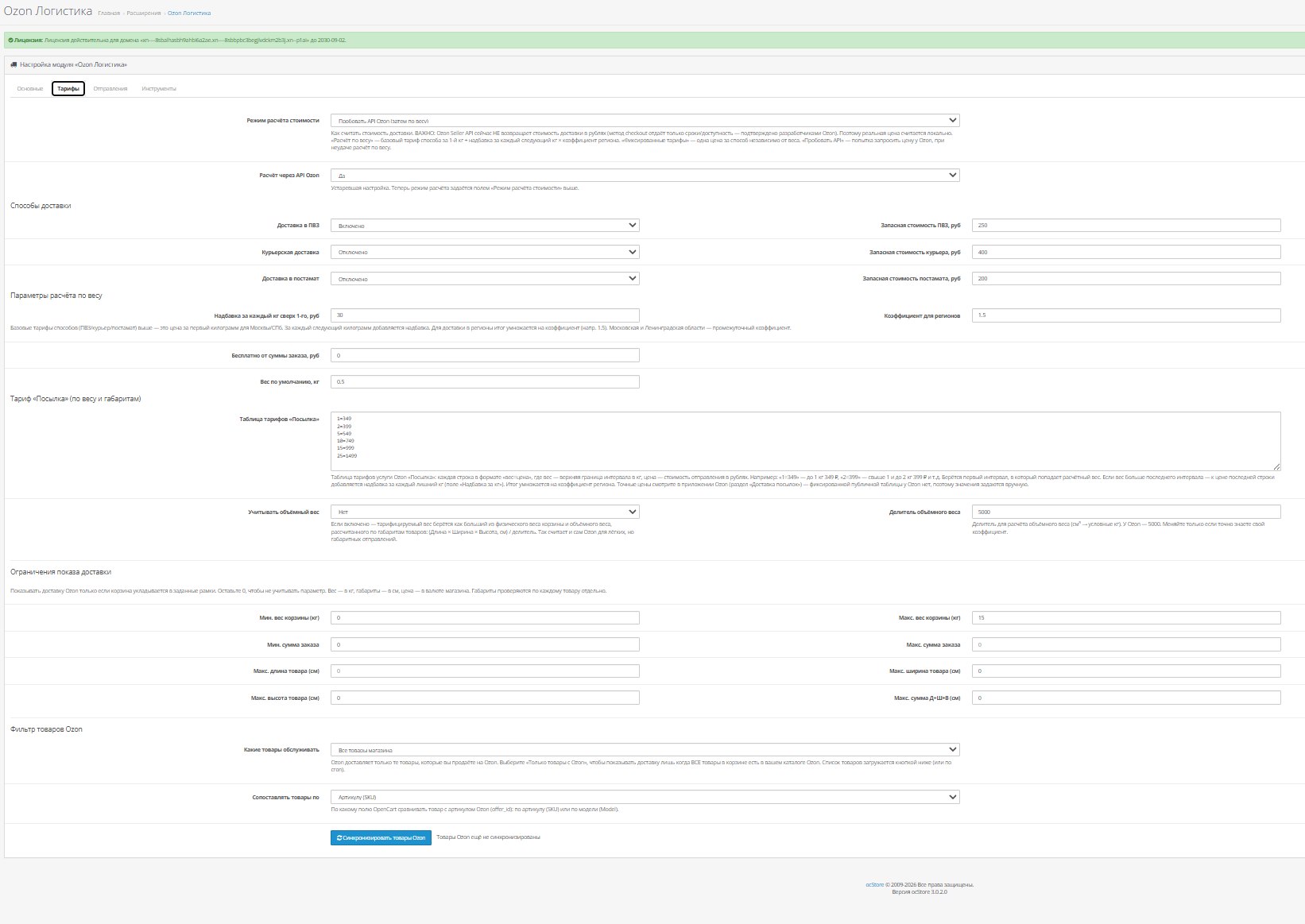1305x924 pixels.
Task: Open the Сопоставлять товары по dropdown
Action: [645, 797]
